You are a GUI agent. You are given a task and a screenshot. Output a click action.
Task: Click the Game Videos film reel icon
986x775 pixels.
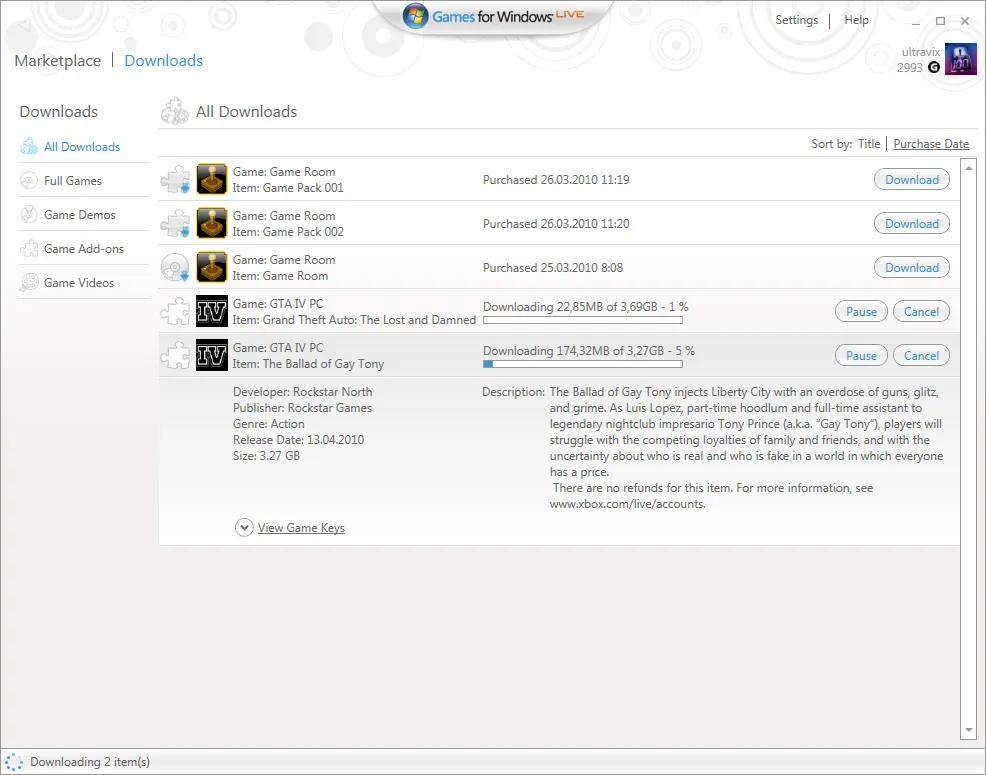(x=29, y=283)
